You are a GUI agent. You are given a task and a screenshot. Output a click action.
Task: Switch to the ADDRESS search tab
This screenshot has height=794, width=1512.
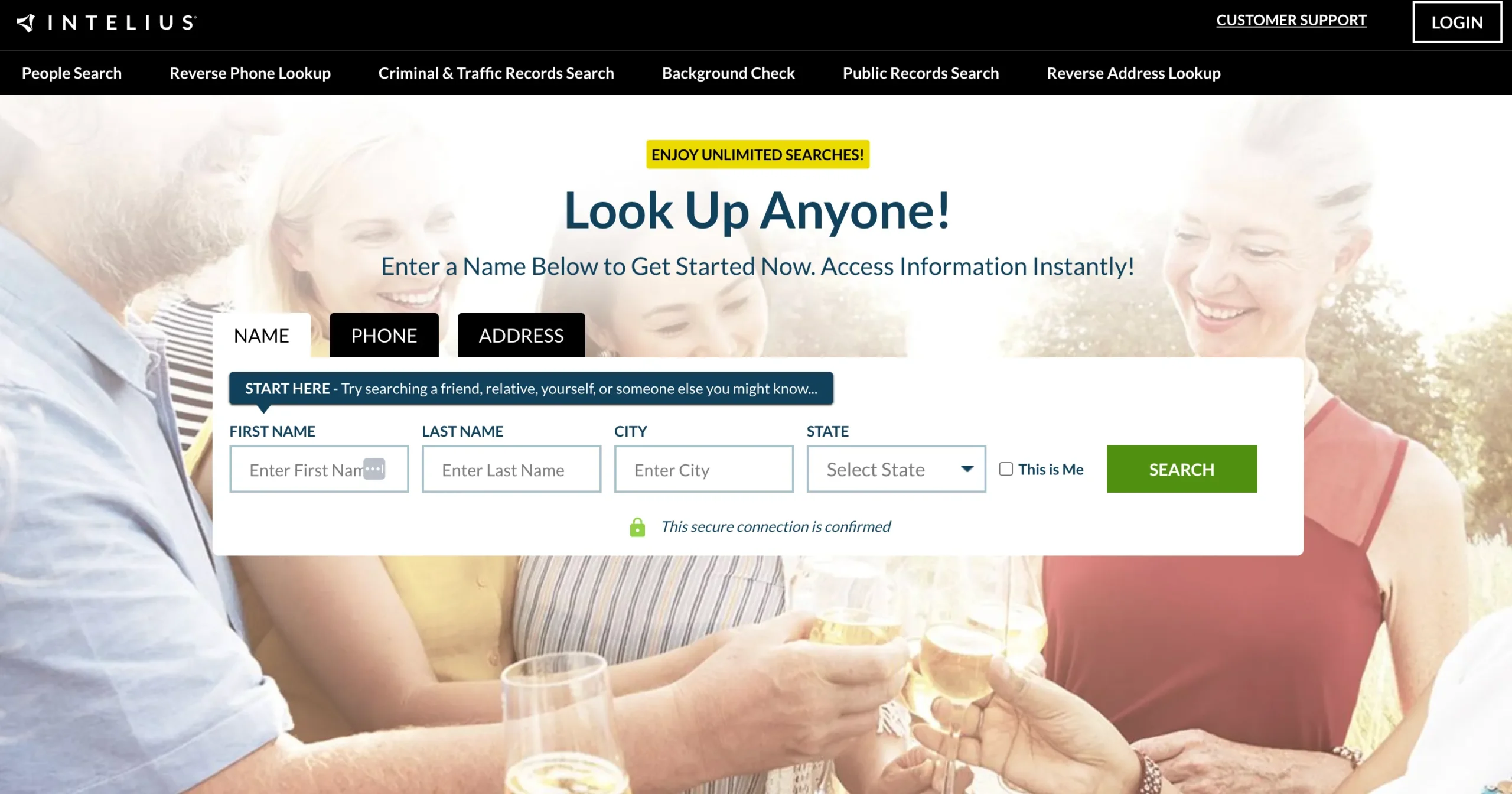click(521, 335)
